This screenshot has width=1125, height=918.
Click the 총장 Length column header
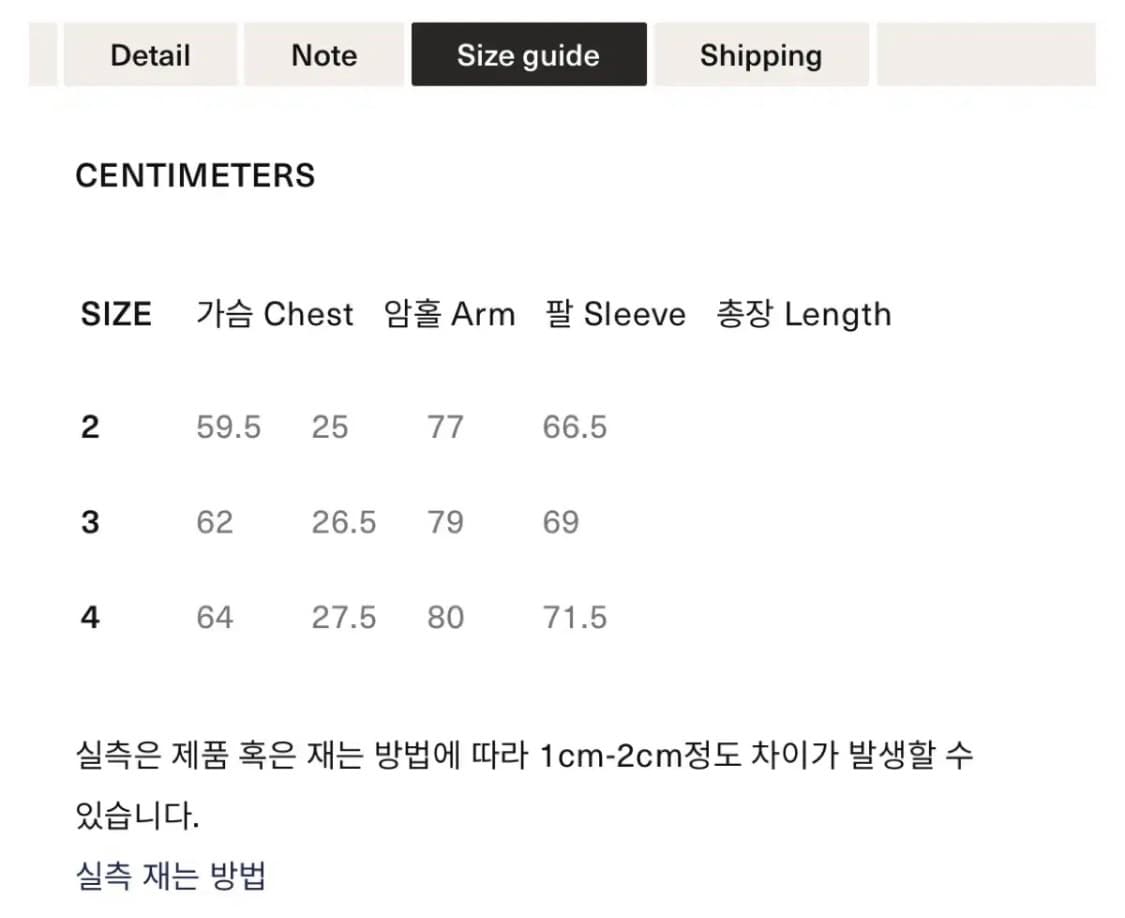click(803, 315)
